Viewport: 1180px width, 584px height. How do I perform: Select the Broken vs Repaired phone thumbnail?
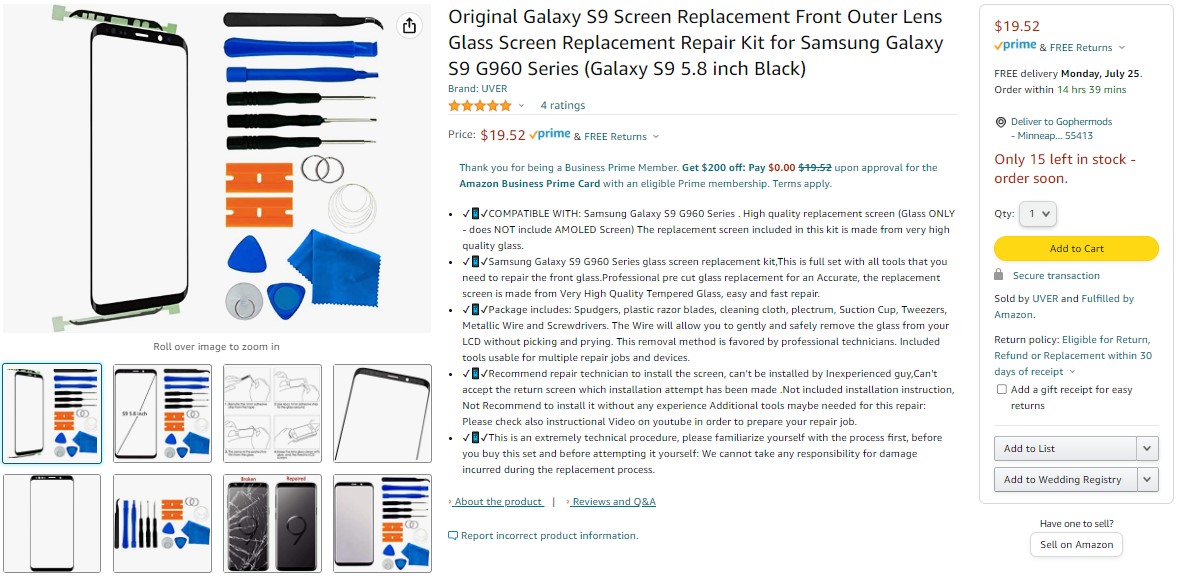(x=272, y=523)
